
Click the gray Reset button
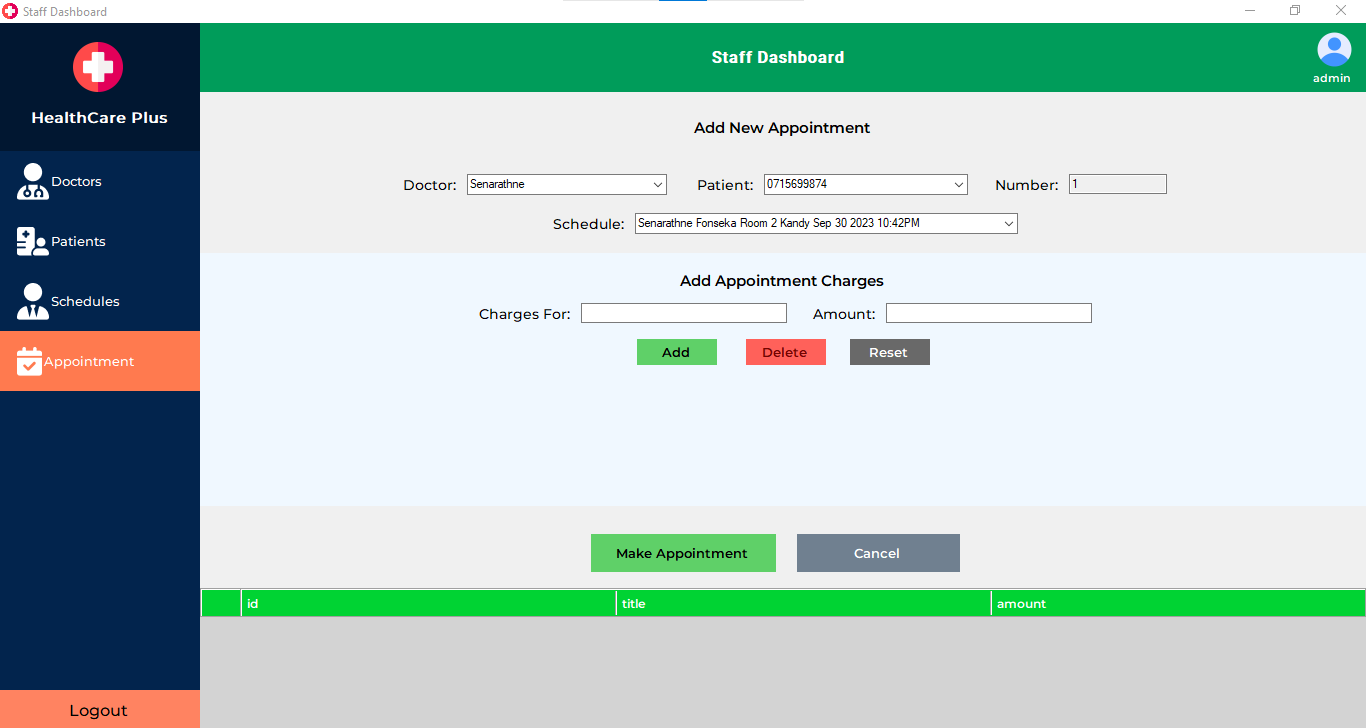click(890, 352)
